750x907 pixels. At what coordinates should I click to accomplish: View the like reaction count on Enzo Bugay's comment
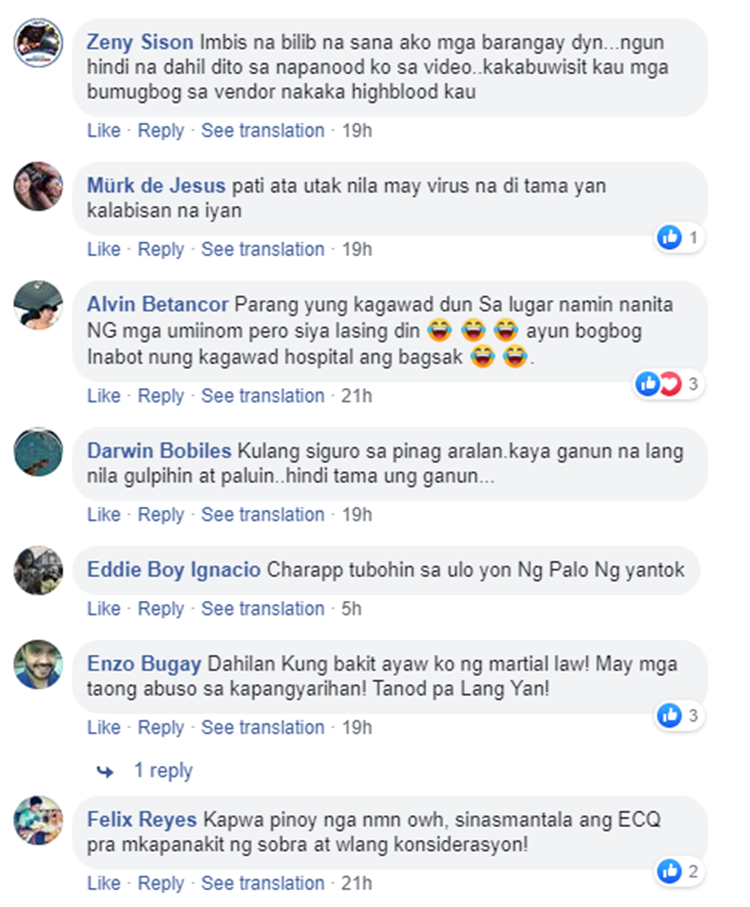[x=680, y=716]
